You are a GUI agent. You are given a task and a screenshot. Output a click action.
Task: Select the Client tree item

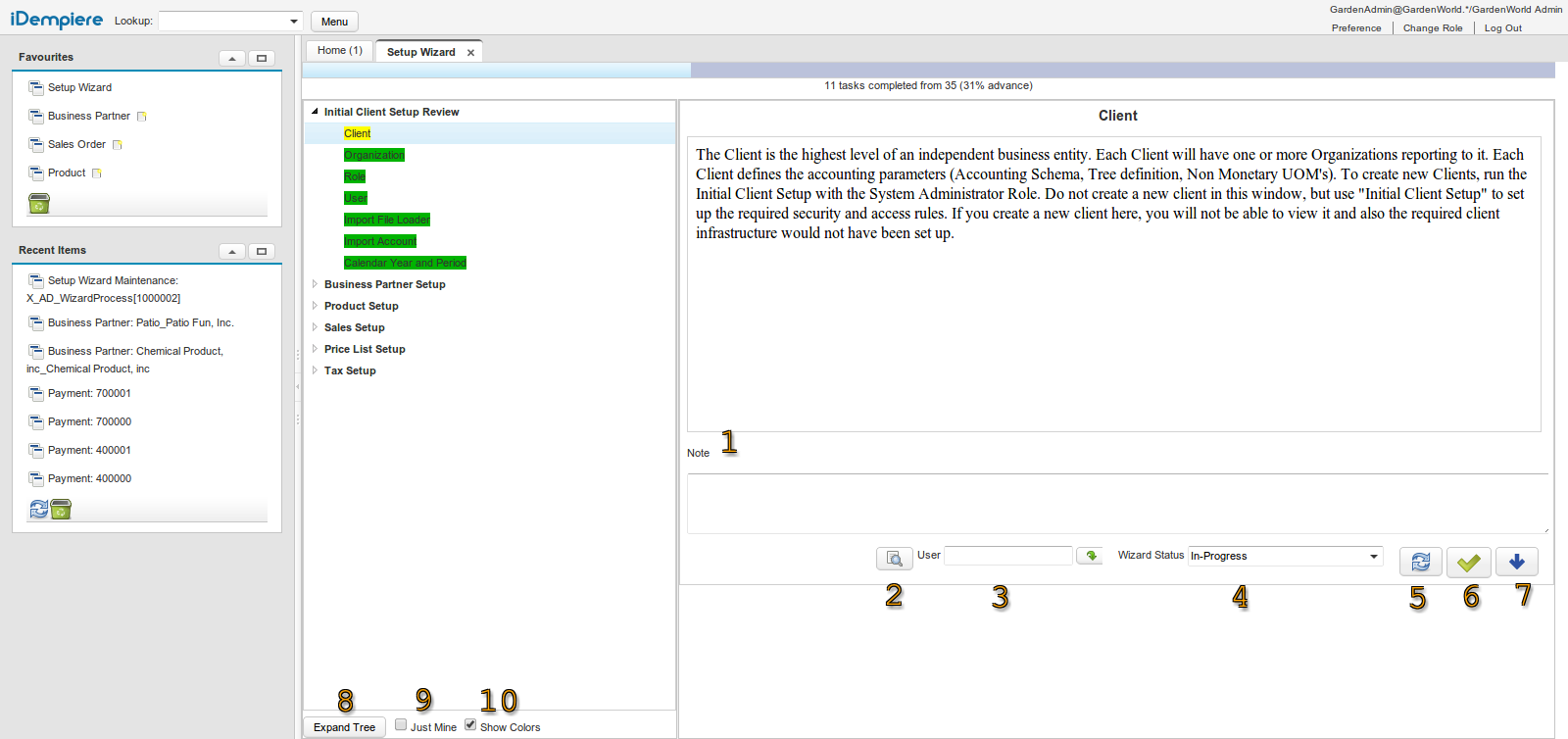click(357, 133)
